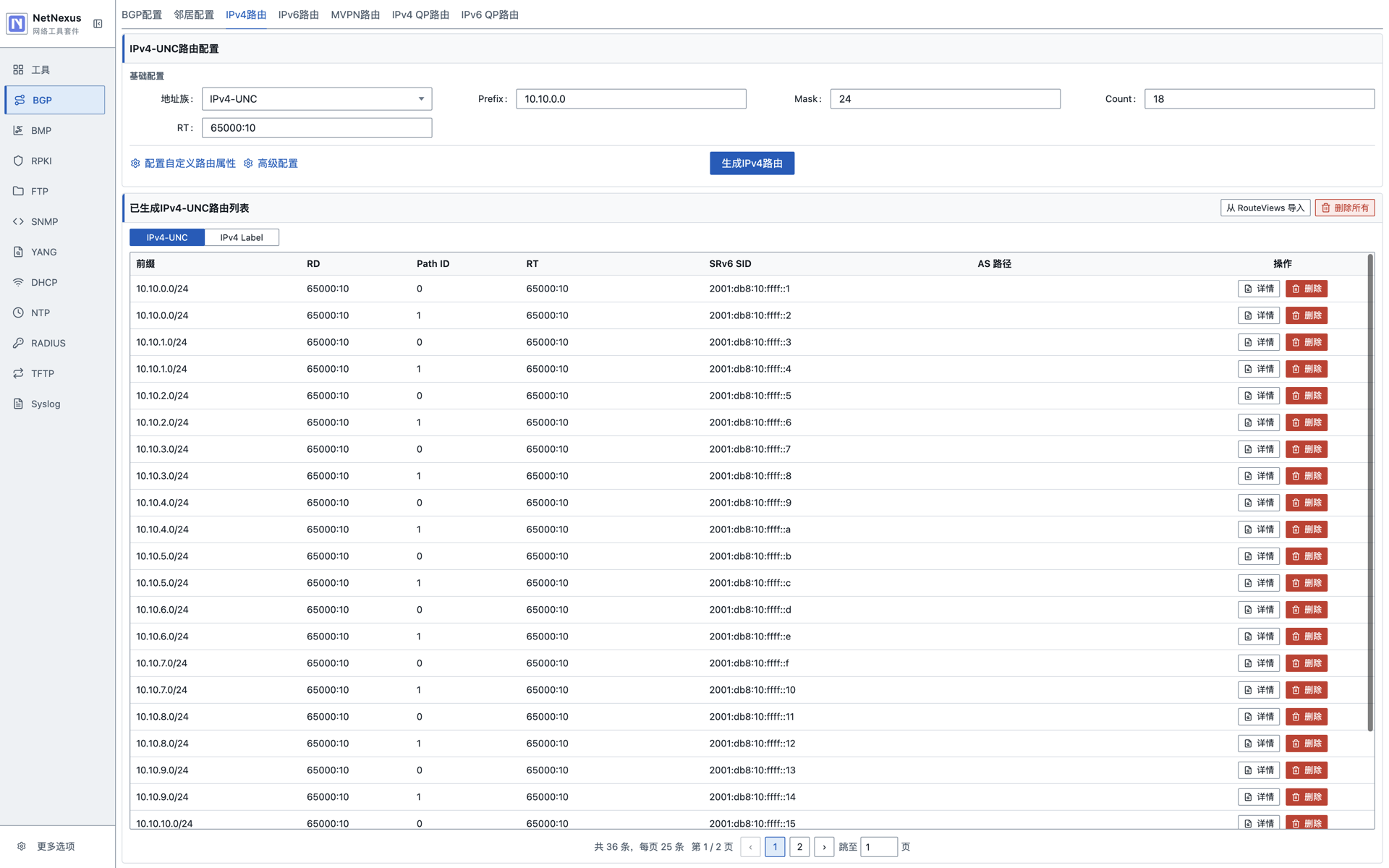1389x868 pixels.
Task: Click 删除所有 delete all button
Action: [1345, 208]
